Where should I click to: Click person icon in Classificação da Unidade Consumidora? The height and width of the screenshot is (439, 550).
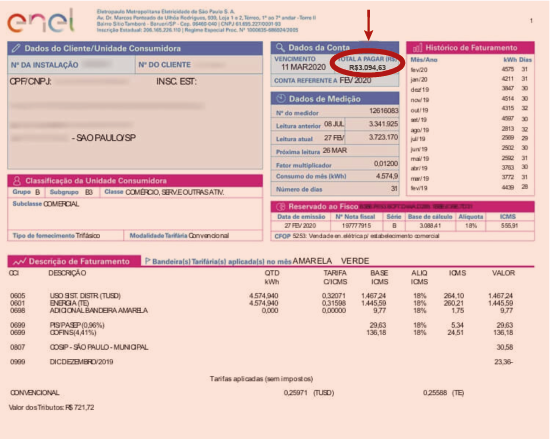16,181
